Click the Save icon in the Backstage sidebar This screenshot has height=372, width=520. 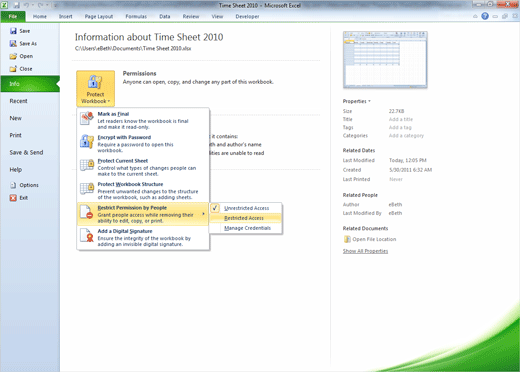pyautogui.click(x=13, y=31)
